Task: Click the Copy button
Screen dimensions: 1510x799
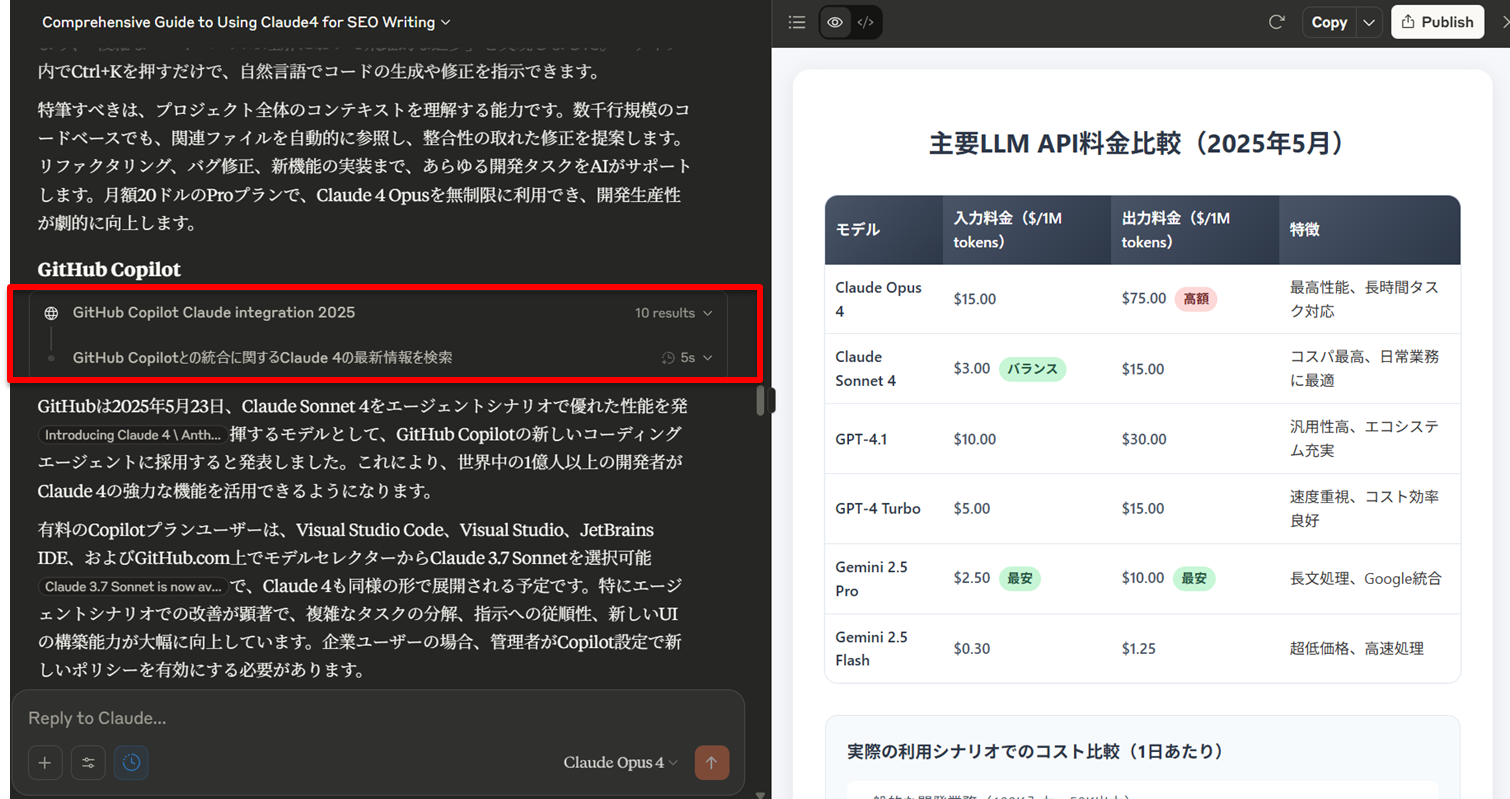Action: [1329, 22]
